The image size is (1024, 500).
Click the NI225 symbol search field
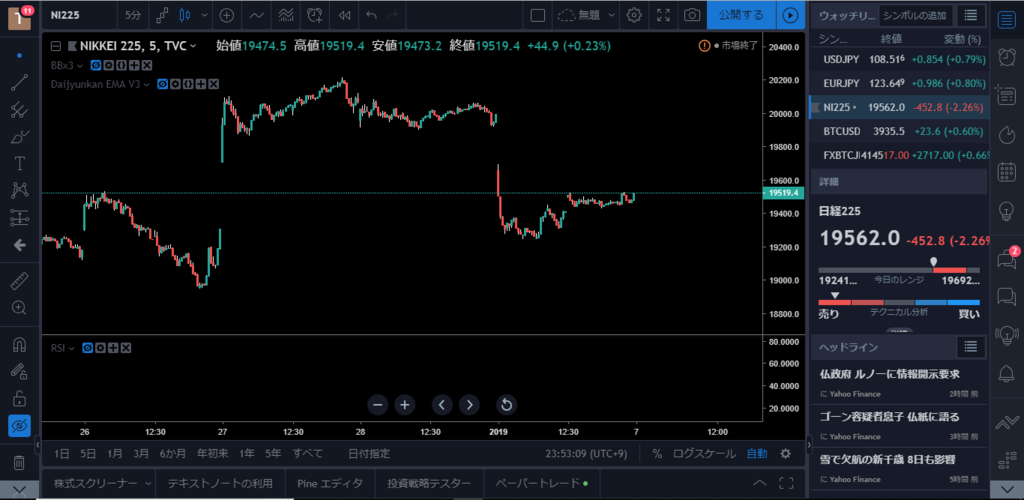(x=78, y=15)
